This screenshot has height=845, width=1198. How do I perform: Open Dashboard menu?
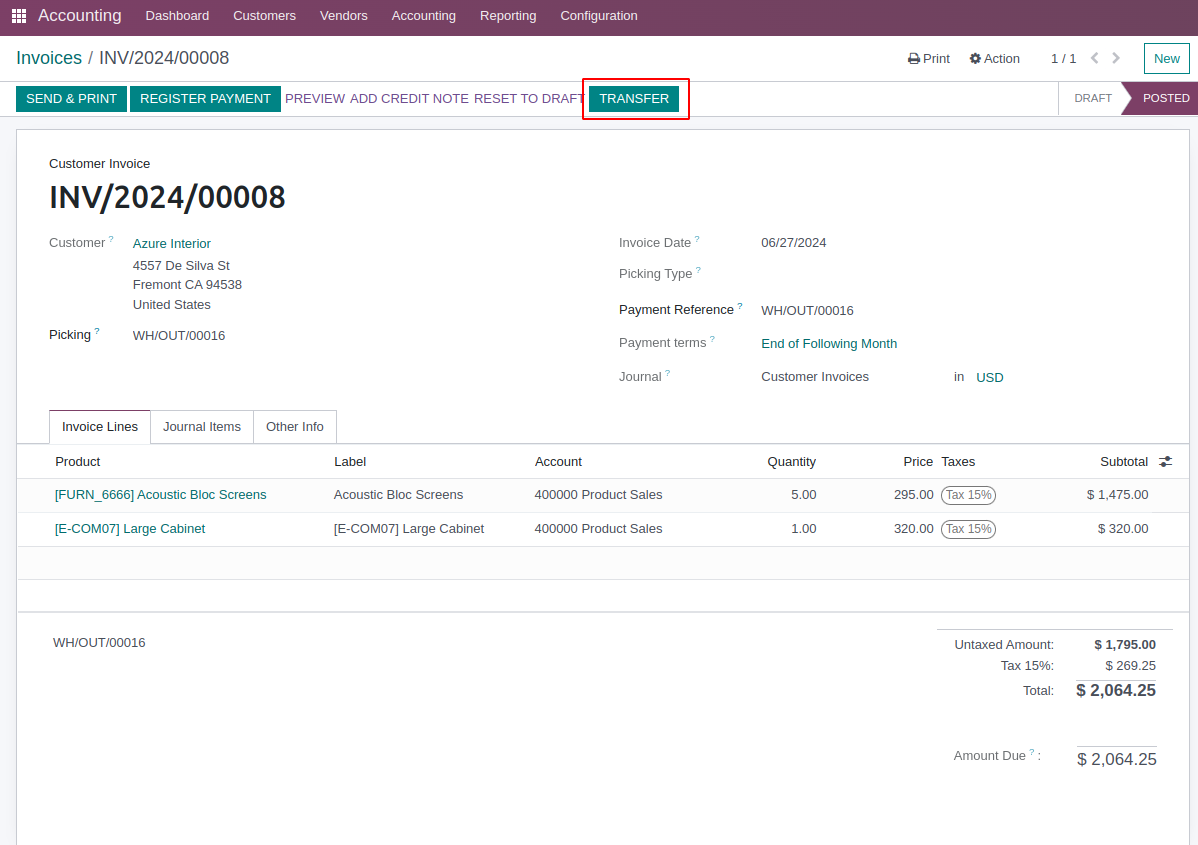pos(177,16)
